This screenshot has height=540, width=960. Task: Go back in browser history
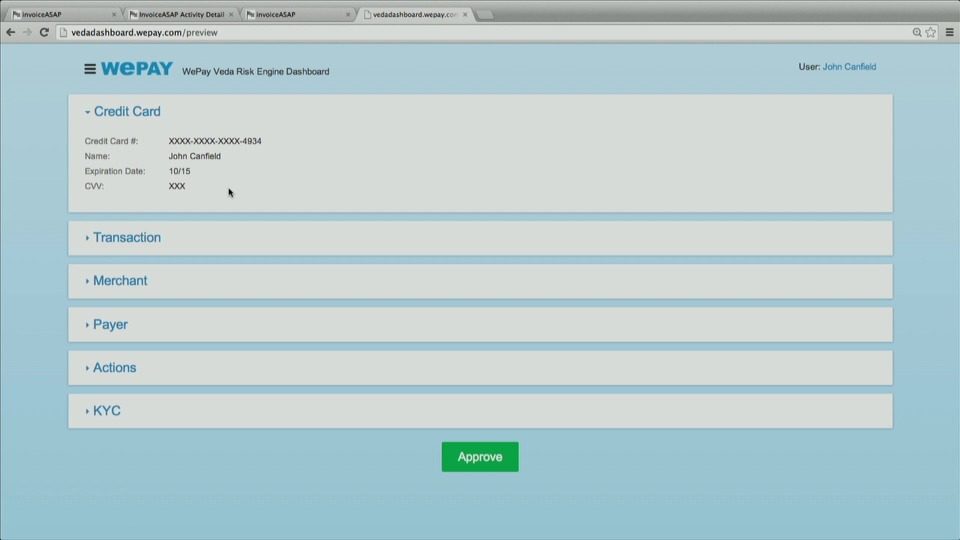(10, 32)
